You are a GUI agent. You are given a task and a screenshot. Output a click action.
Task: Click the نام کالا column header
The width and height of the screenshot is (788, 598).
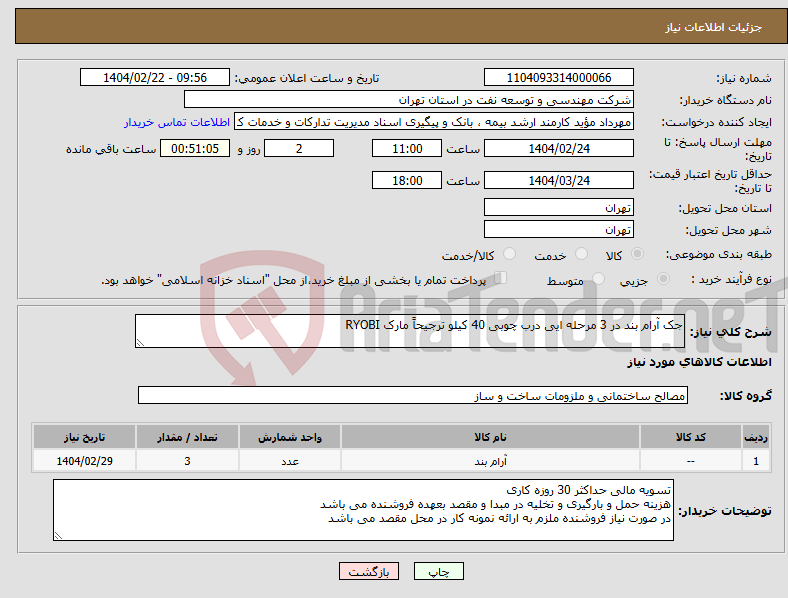pyautogui.click(x=490, y=437)
